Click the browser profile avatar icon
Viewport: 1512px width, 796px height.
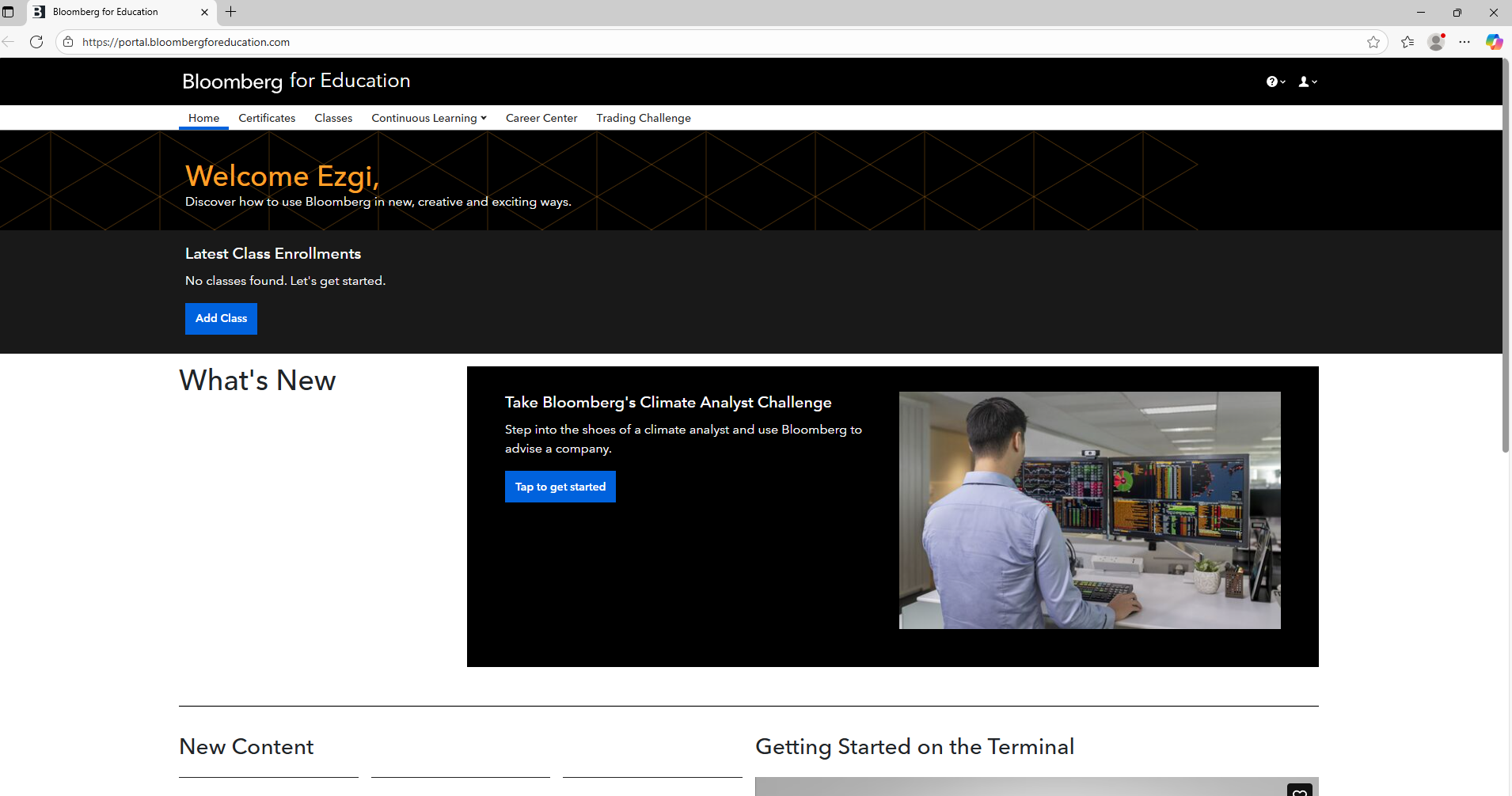[1436, 42]
